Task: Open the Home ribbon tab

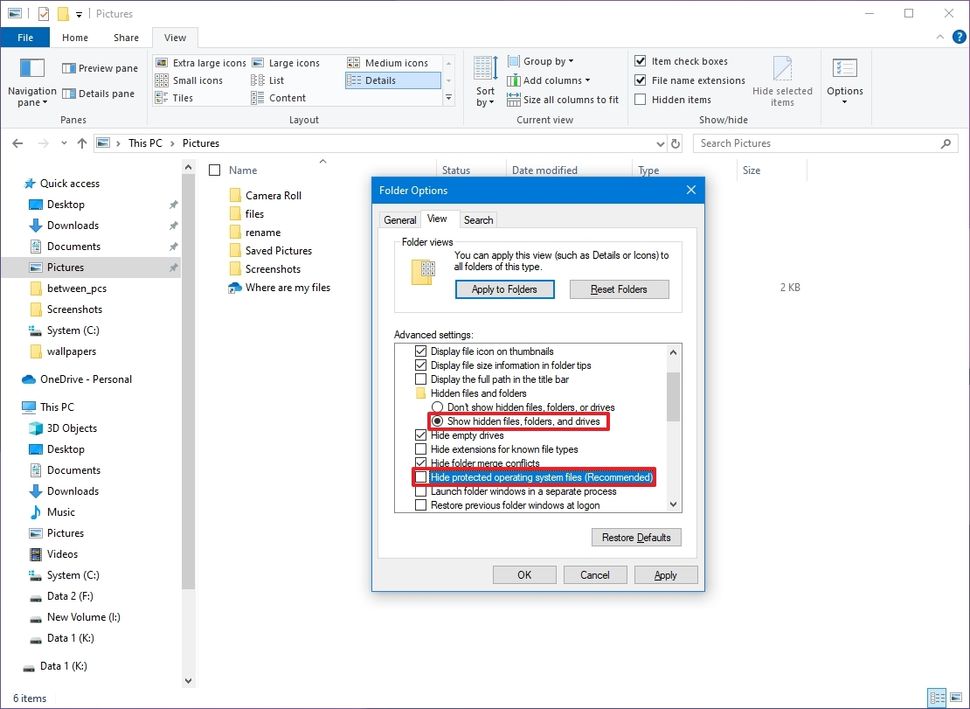Action: 74,37
